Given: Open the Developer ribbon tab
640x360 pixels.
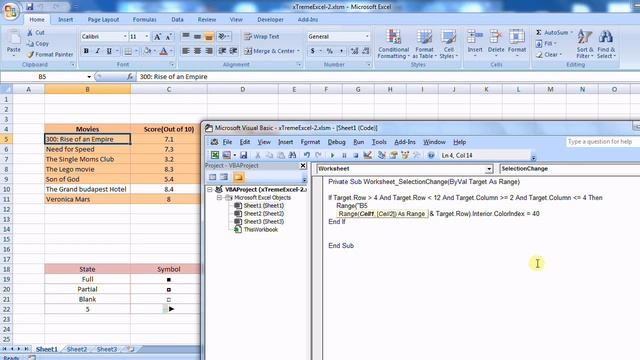Looking at the screenshot, I should tap(270, 20).
